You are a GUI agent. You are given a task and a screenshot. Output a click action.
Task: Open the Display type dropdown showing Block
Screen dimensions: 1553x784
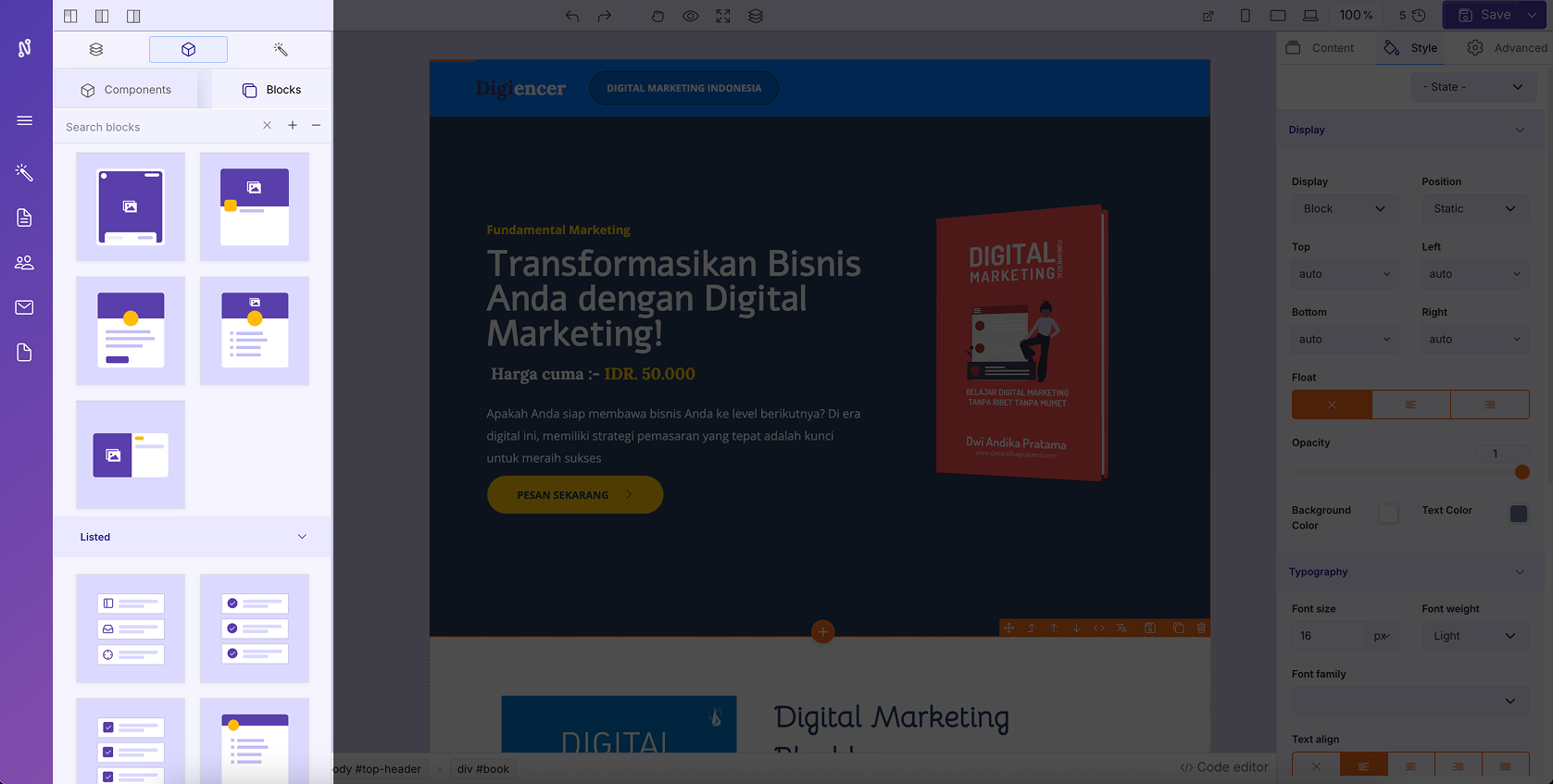pos(1344,209)
